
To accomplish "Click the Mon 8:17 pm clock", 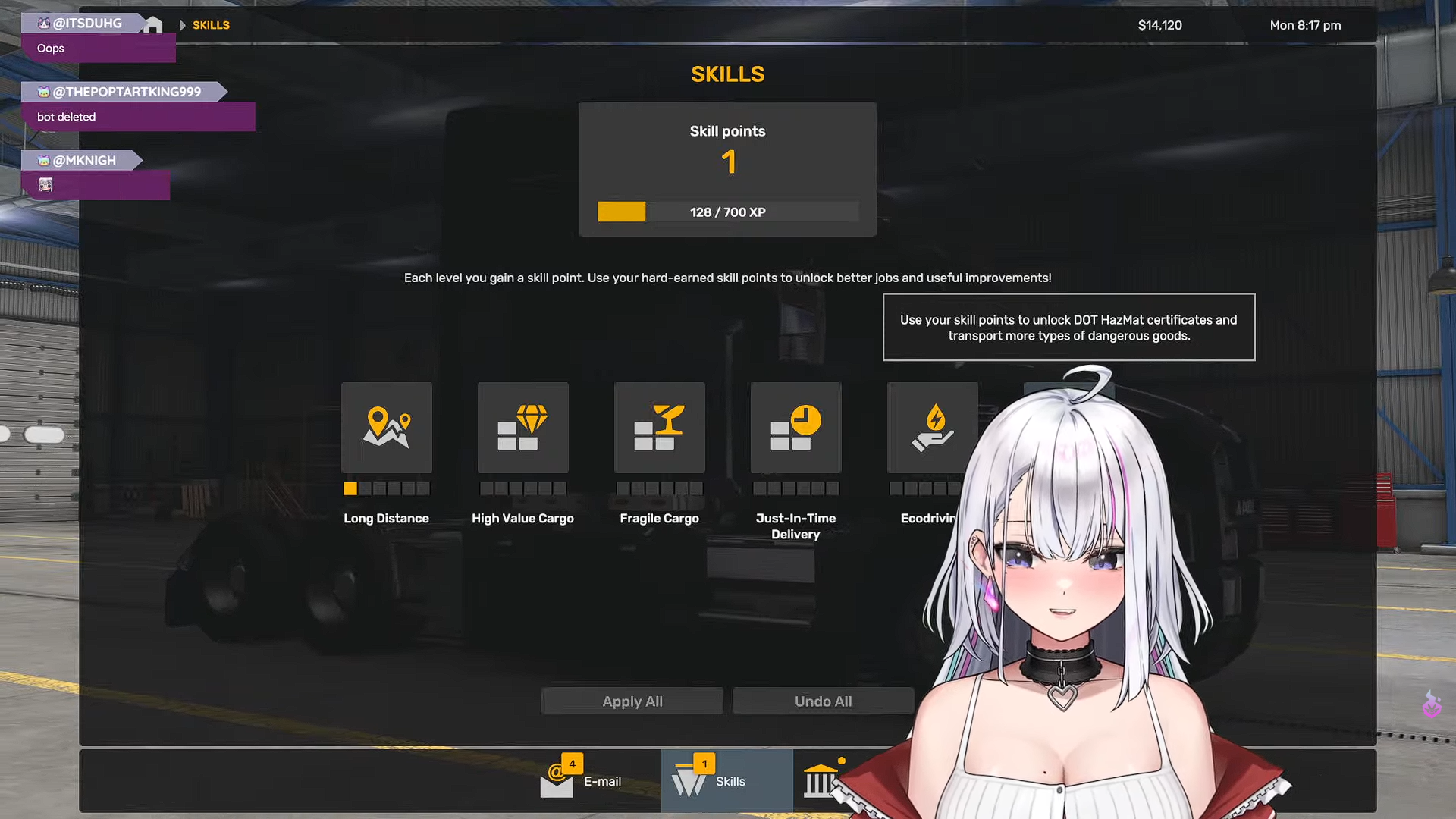I will [1306, 25].
